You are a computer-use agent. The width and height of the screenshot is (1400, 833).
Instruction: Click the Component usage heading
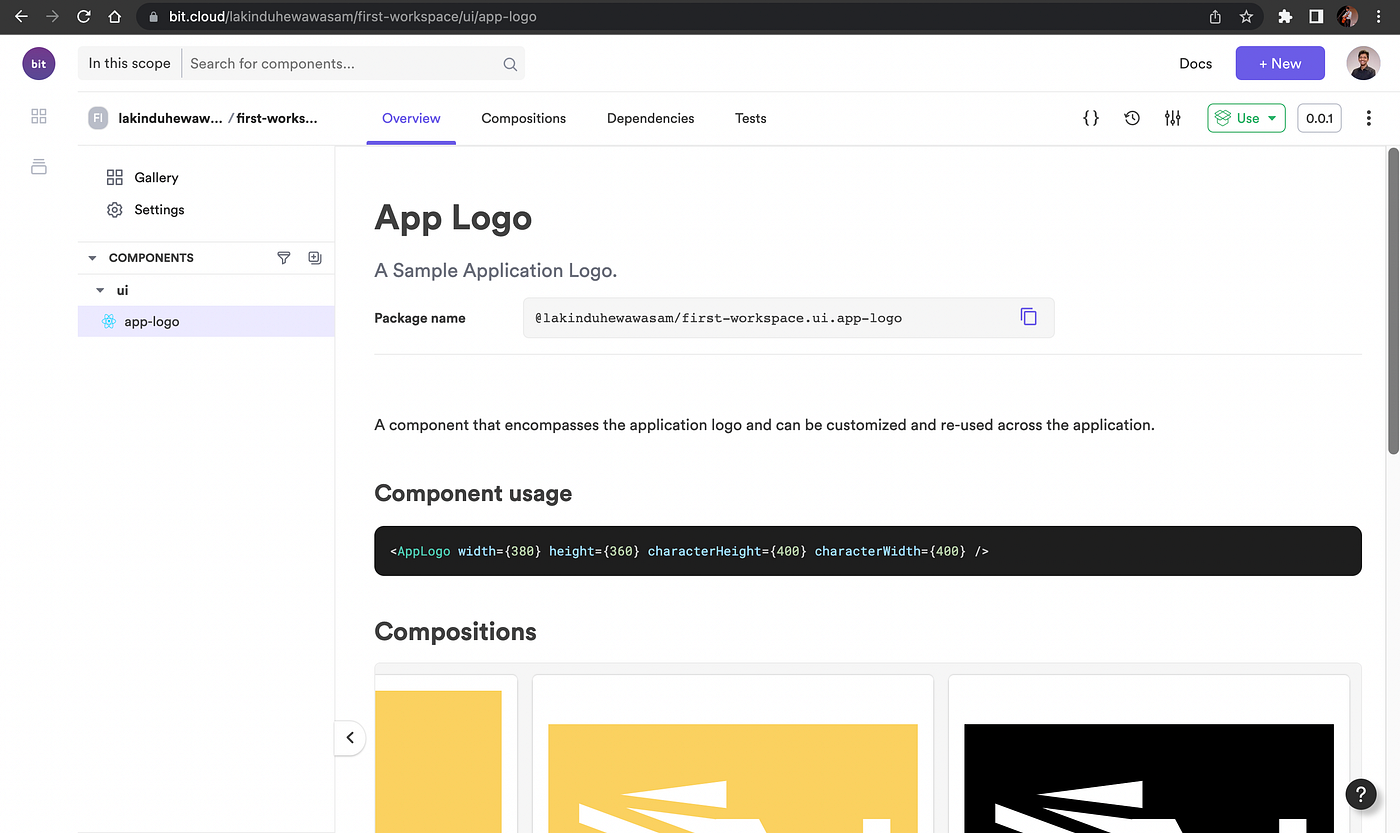coord(473,494)
